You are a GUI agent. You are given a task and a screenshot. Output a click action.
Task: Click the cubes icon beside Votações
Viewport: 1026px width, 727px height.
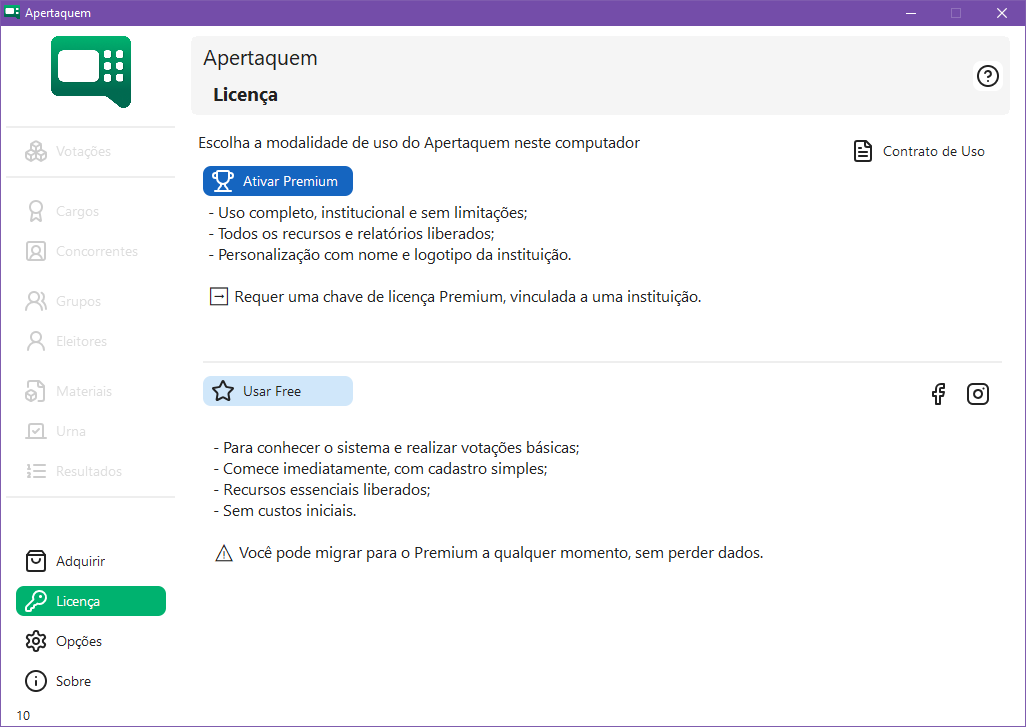pos(35,151)
